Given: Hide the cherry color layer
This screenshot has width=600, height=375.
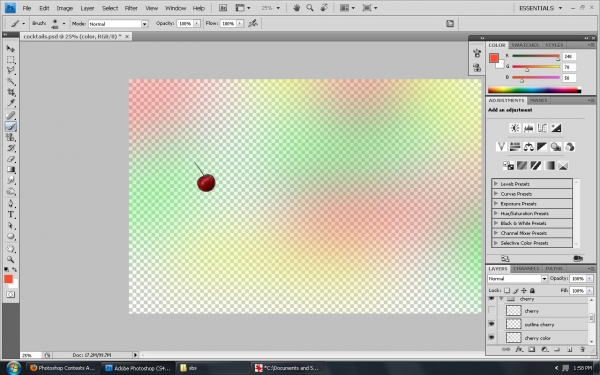Looking at the screenshot, I should (492, 338).
